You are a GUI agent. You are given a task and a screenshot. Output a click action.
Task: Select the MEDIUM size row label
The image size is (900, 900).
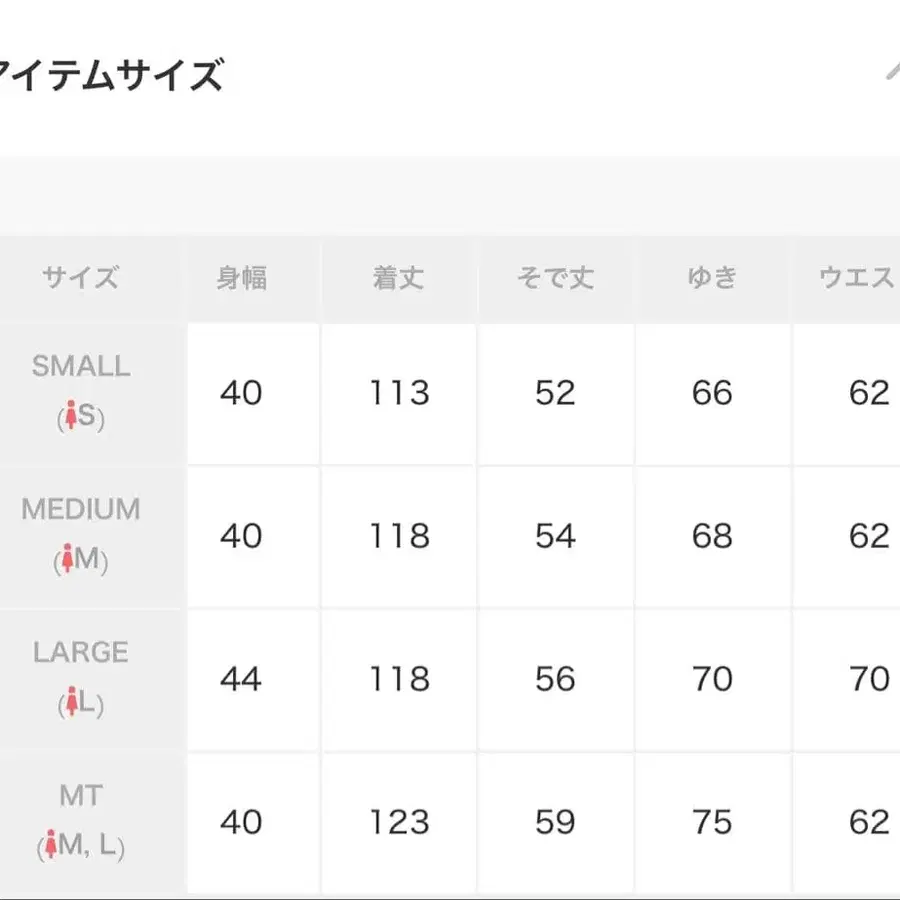[x=81, y=510]
